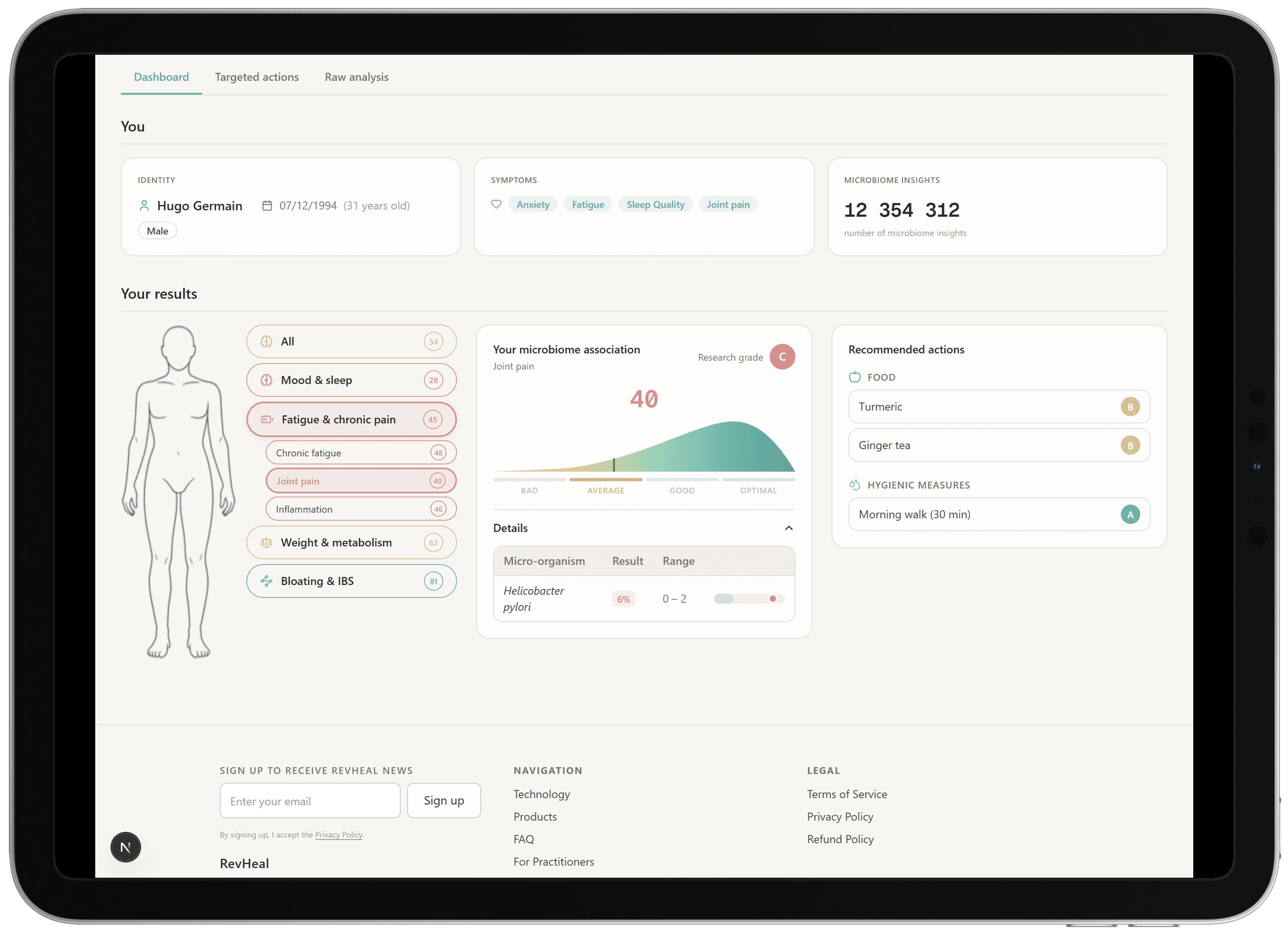The width and height of the screenshot is (1288, 933).
Task: Click the calendar icon beside the birth date
Action: (267, 205)
